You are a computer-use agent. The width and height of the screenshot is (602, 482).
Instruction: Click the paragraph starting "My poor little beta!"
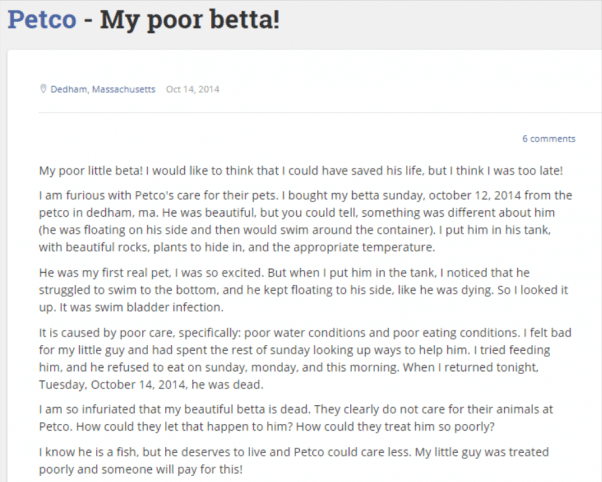pyautogui.click(x=300, y=170)
